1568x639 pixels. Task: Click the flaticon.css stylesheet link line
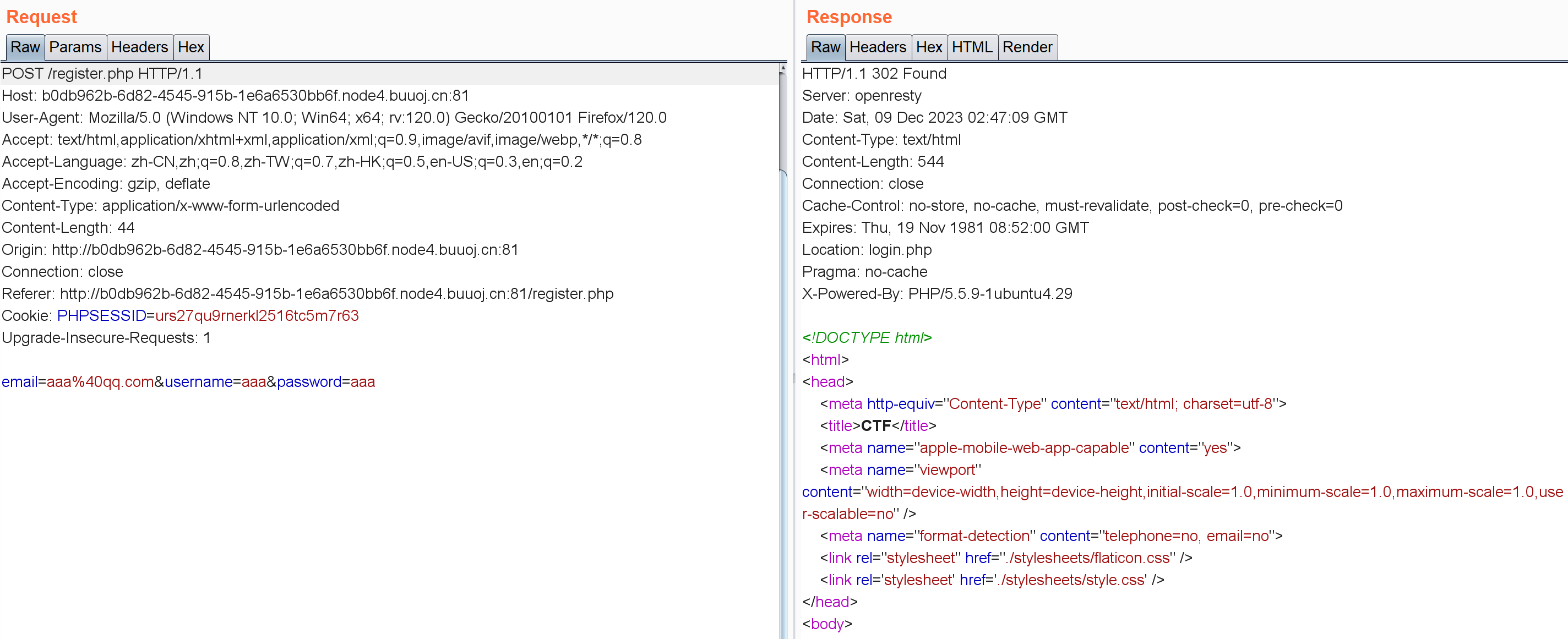pyautogui.click(x=1005, y=558)
